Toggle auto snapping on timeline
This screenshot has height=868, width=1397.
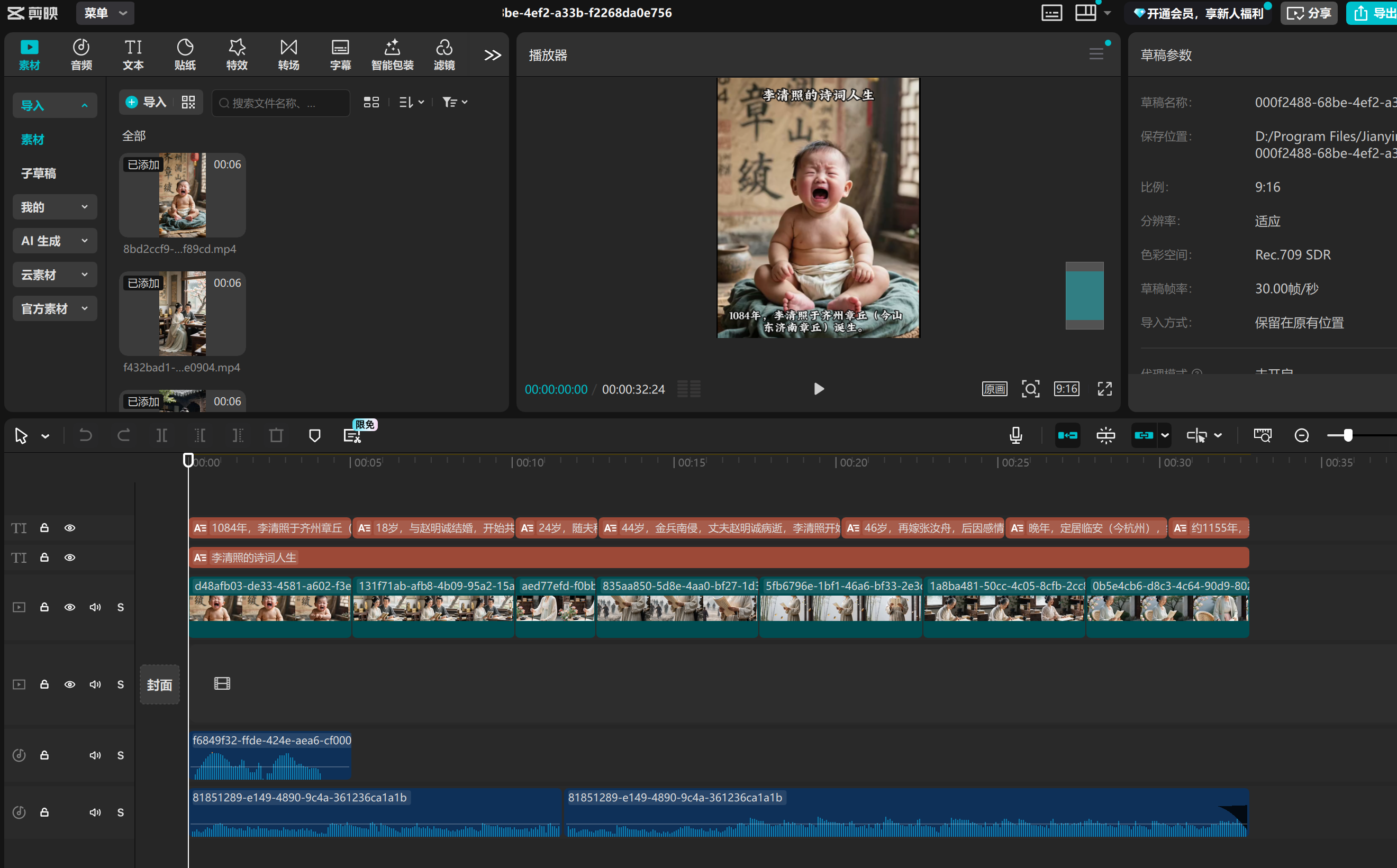[x=1105, y=435]
